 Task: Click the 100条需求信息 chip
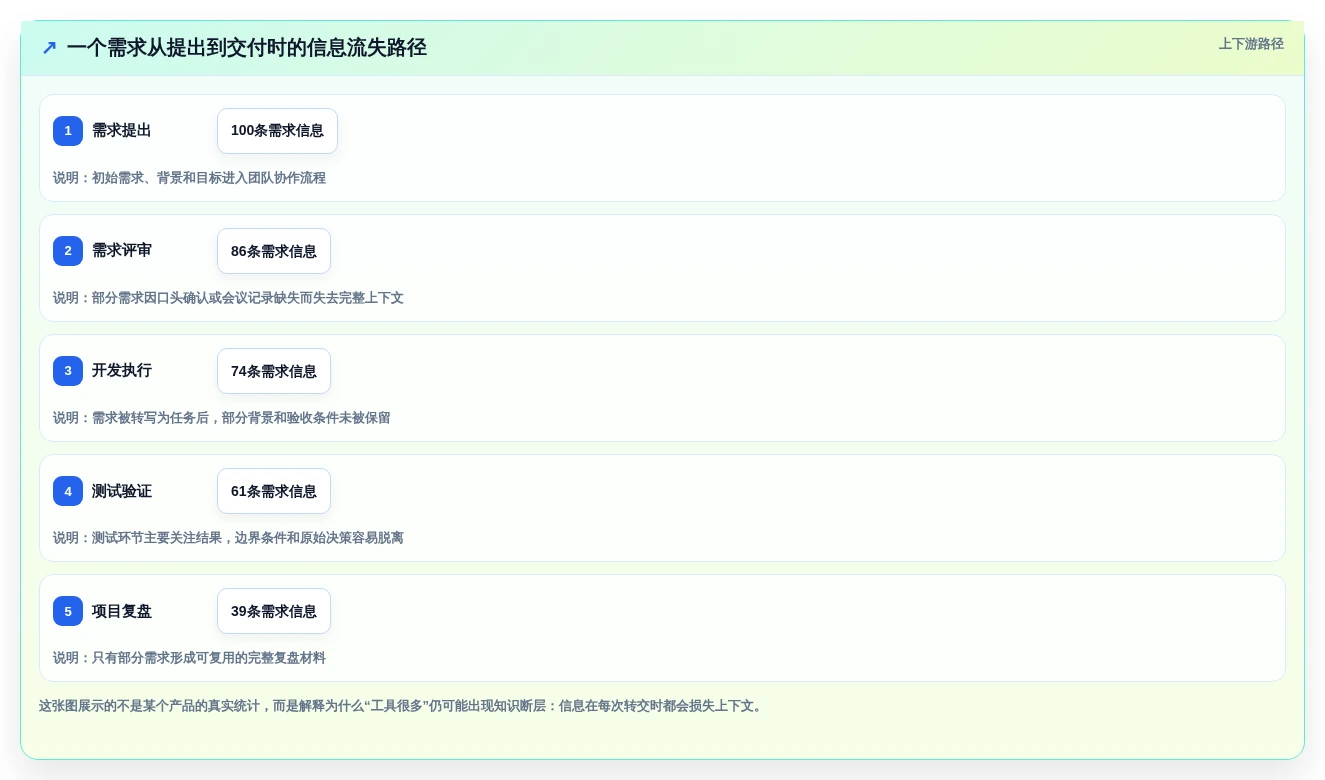[x=277, y=131]
